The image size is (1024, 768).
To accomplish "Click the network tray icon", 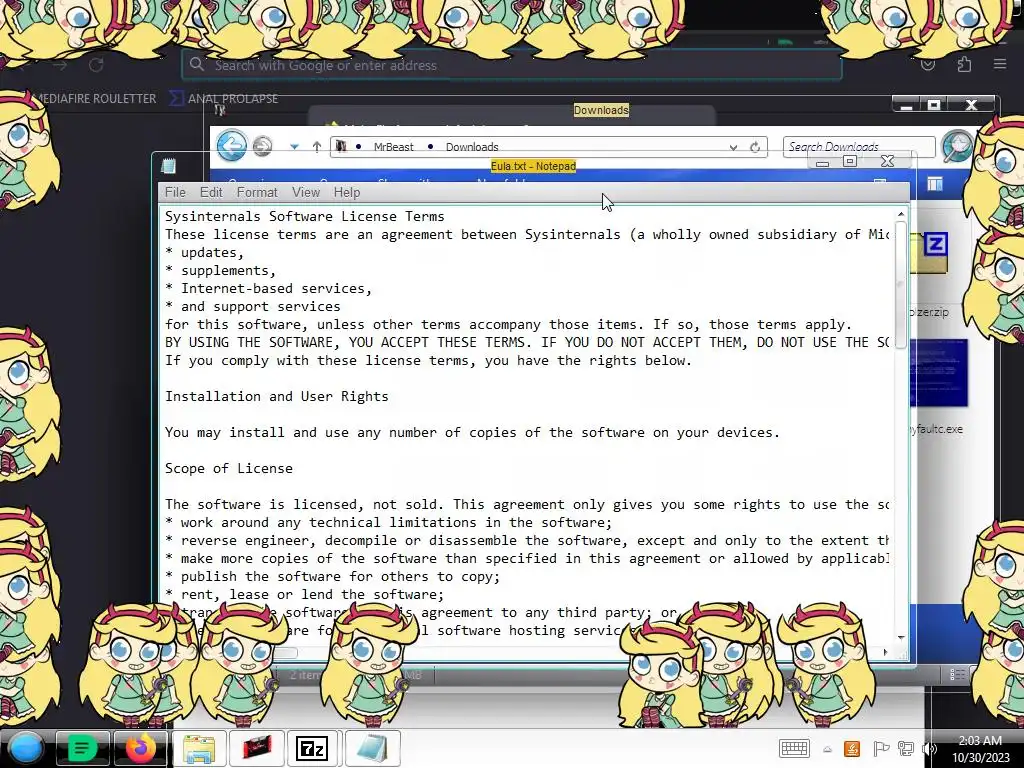I will (x=905, y=748).
